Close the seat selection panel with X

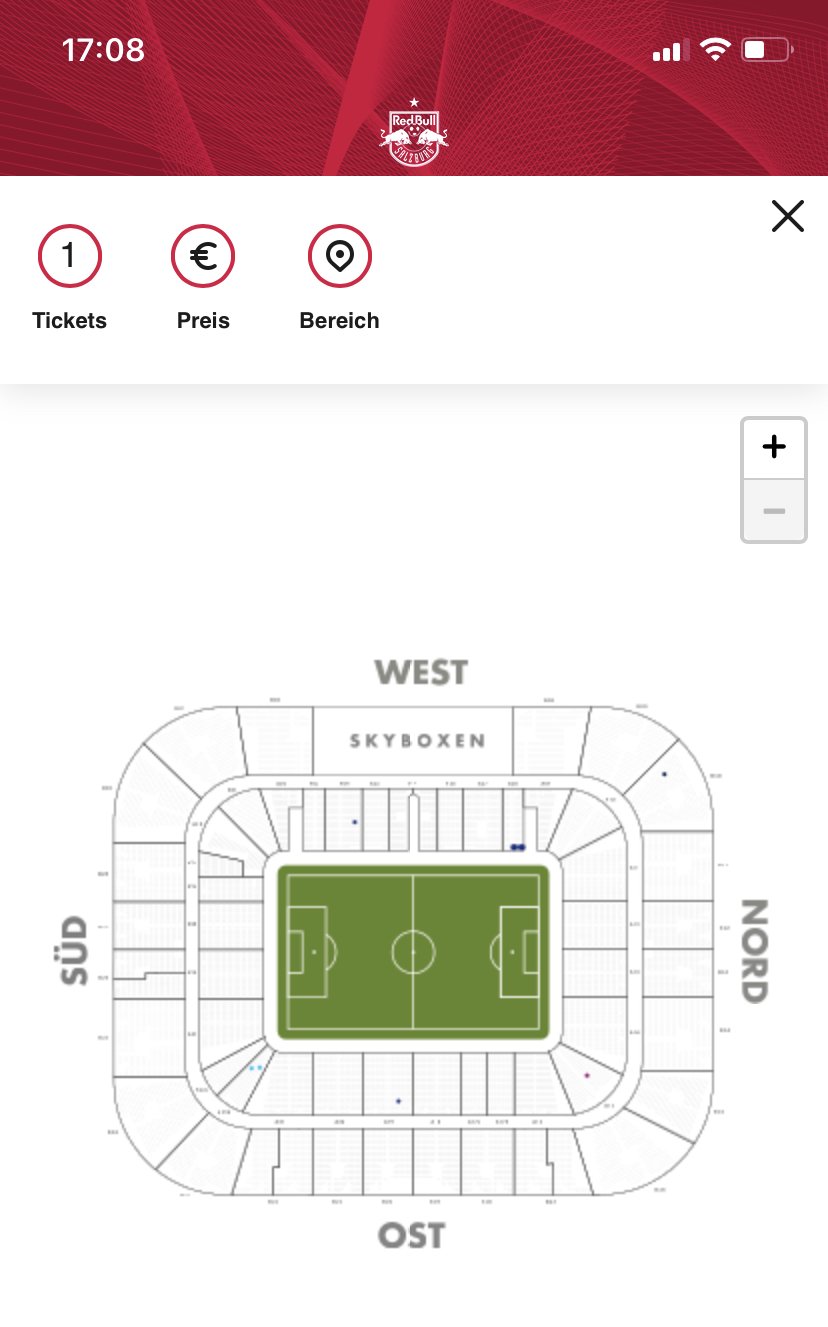[x=788, y=216]
